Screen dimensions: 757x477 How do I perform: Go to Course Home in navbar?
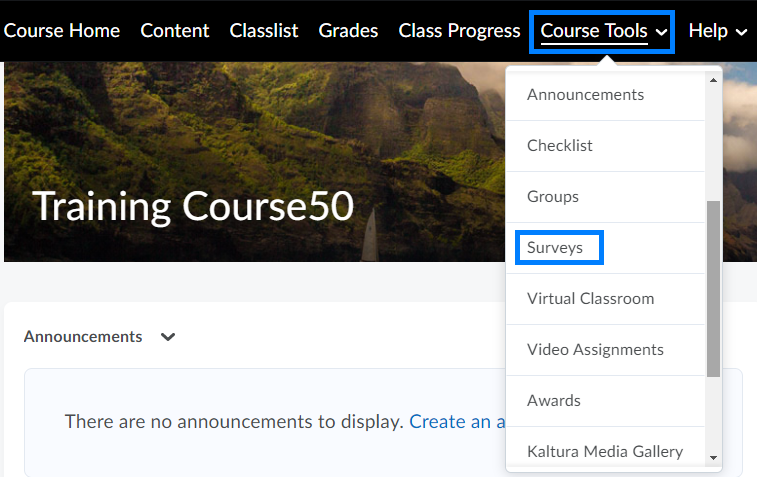(62, 31)
